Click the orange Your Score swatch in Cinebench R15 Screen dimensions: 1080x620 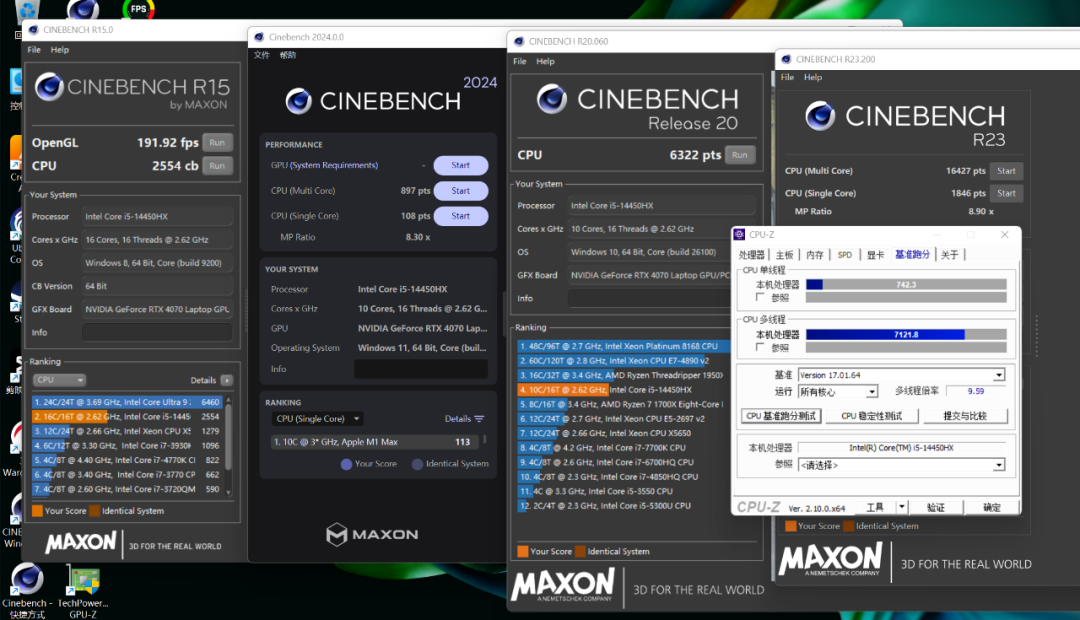click(x=37, y=510)
